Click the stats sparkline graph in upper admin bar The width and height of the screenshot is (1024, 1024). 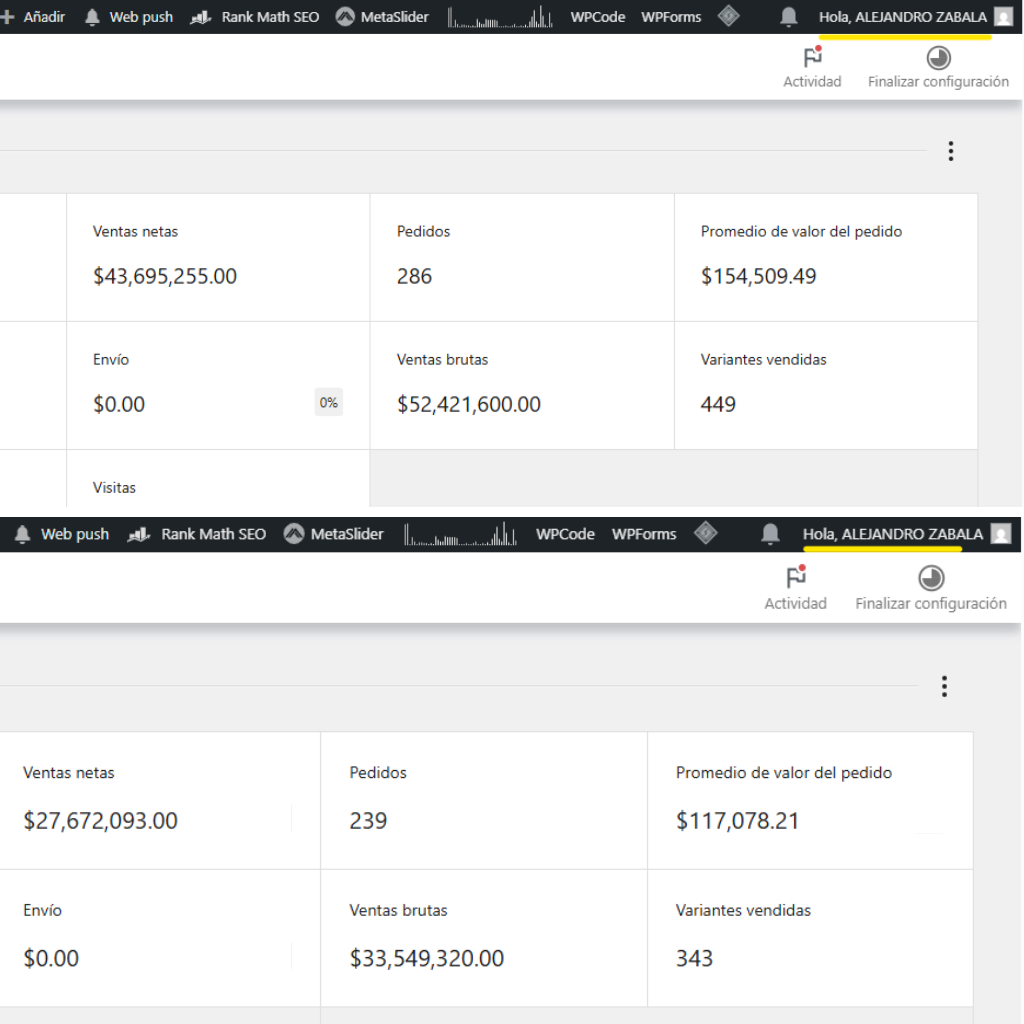click(x=500, y=17)
